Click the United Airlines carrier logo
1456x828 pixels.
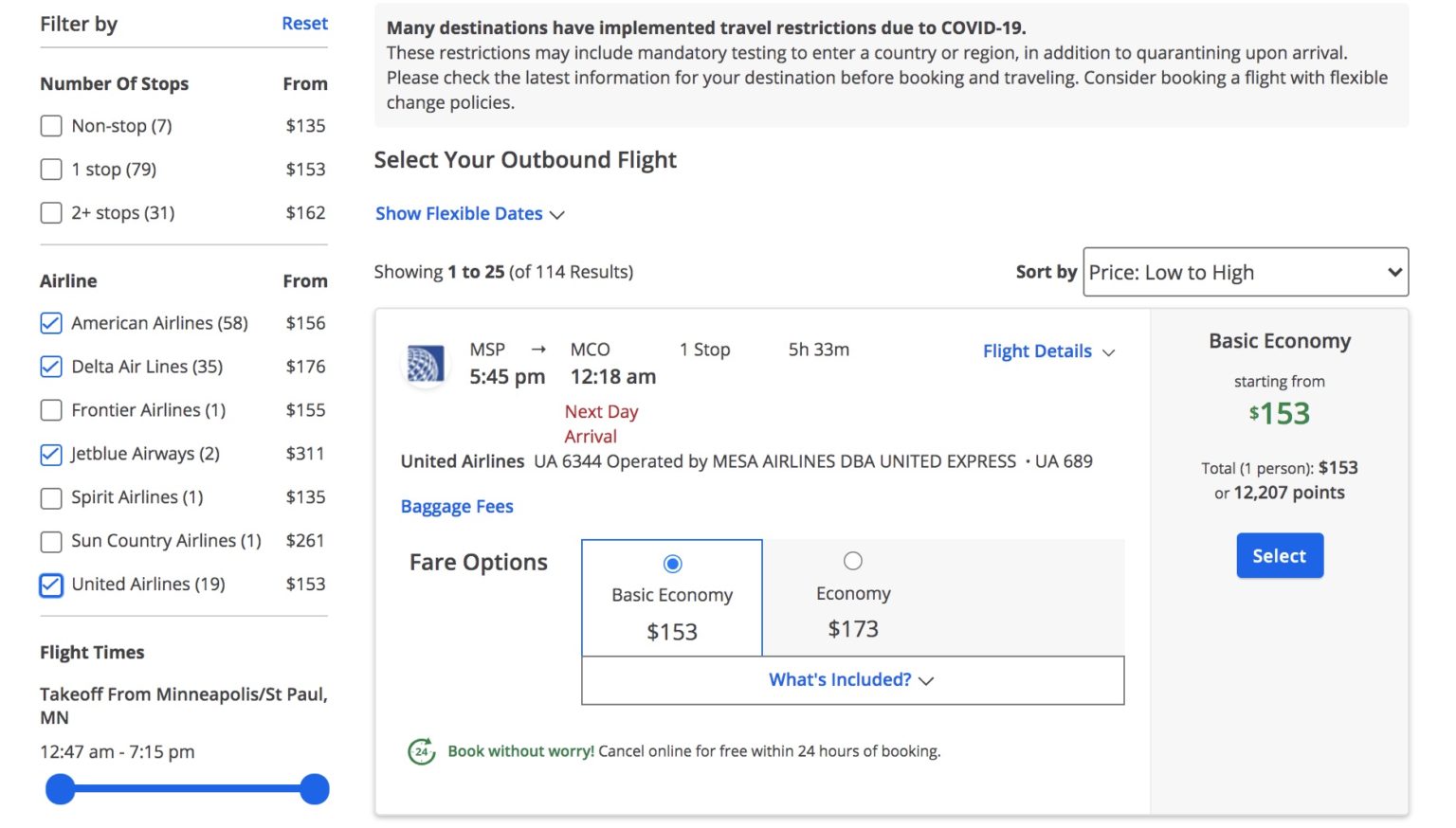pos(426,364)
